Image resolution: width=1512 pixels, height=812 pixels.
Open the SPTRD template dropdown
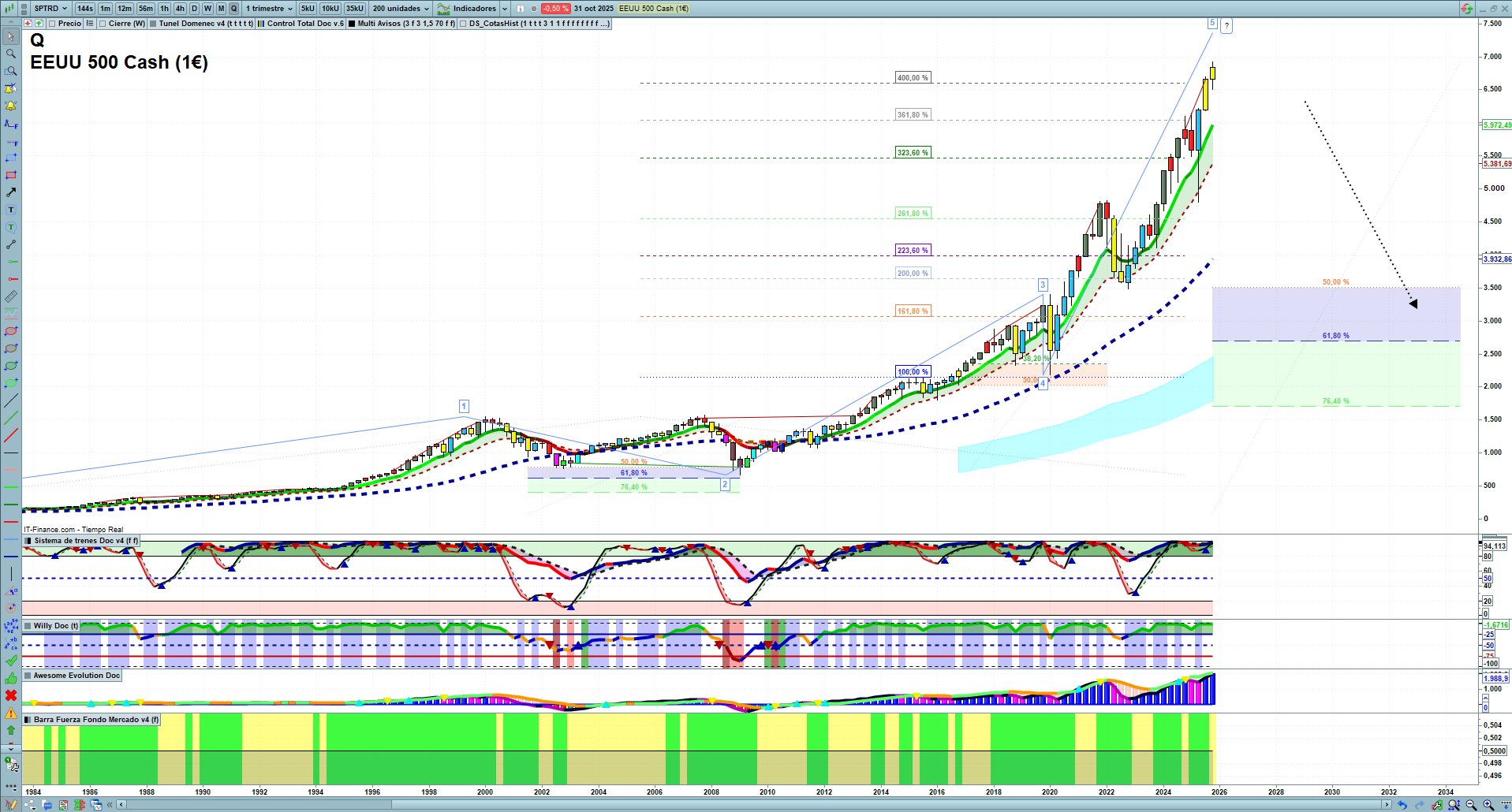click(x=50, y=9)
